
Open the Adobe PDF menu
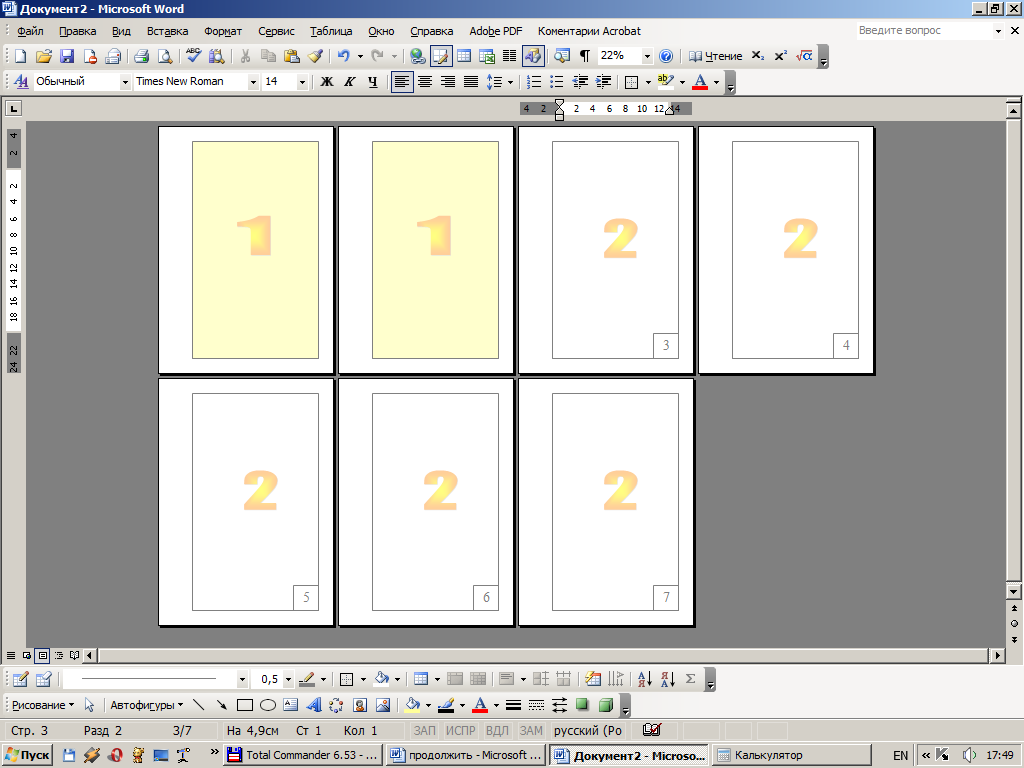pyautogui.click(x=496, y=31)
